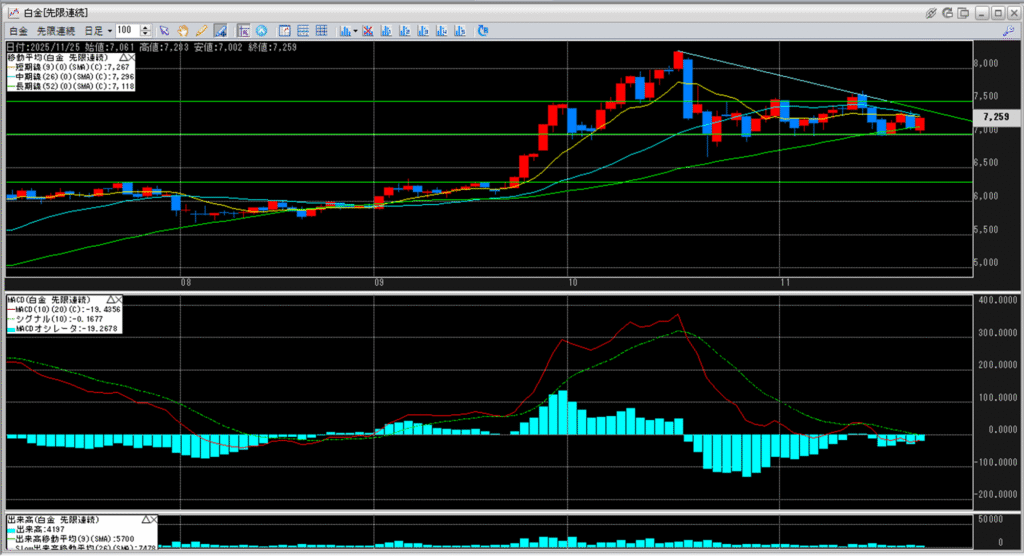Click the 白金 symbol selector
This screenshot has width=1024, height=556.
coord(18,31)
